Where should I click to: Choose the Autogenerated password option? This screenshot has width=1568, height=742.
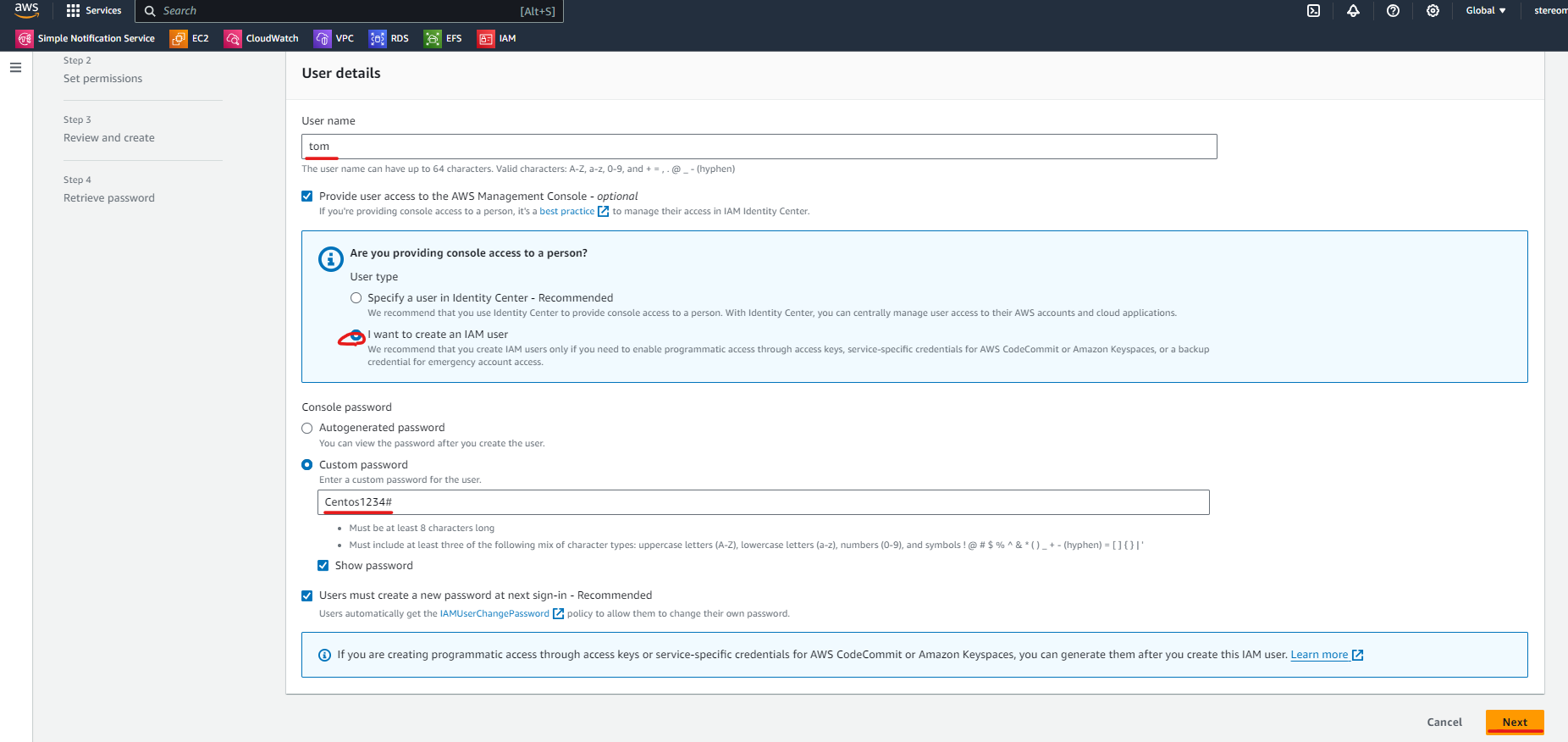(x=307, y=428)
